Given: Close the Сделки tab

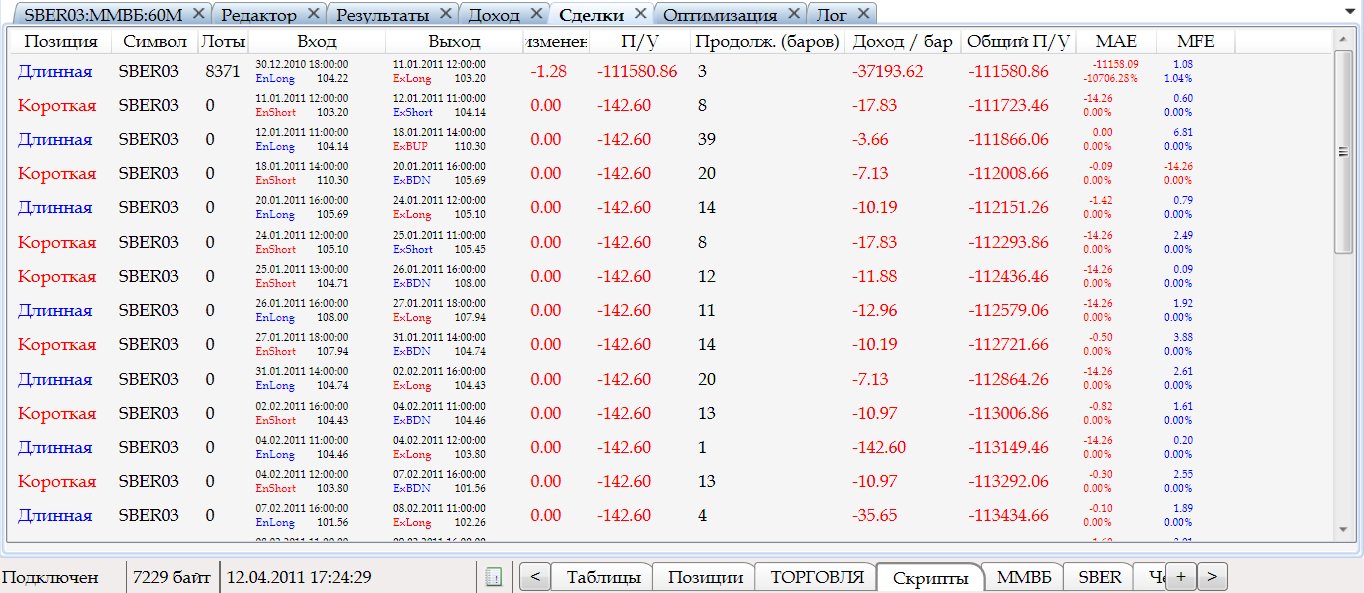Looking at the screenshot, I should [x=640, y=14].
